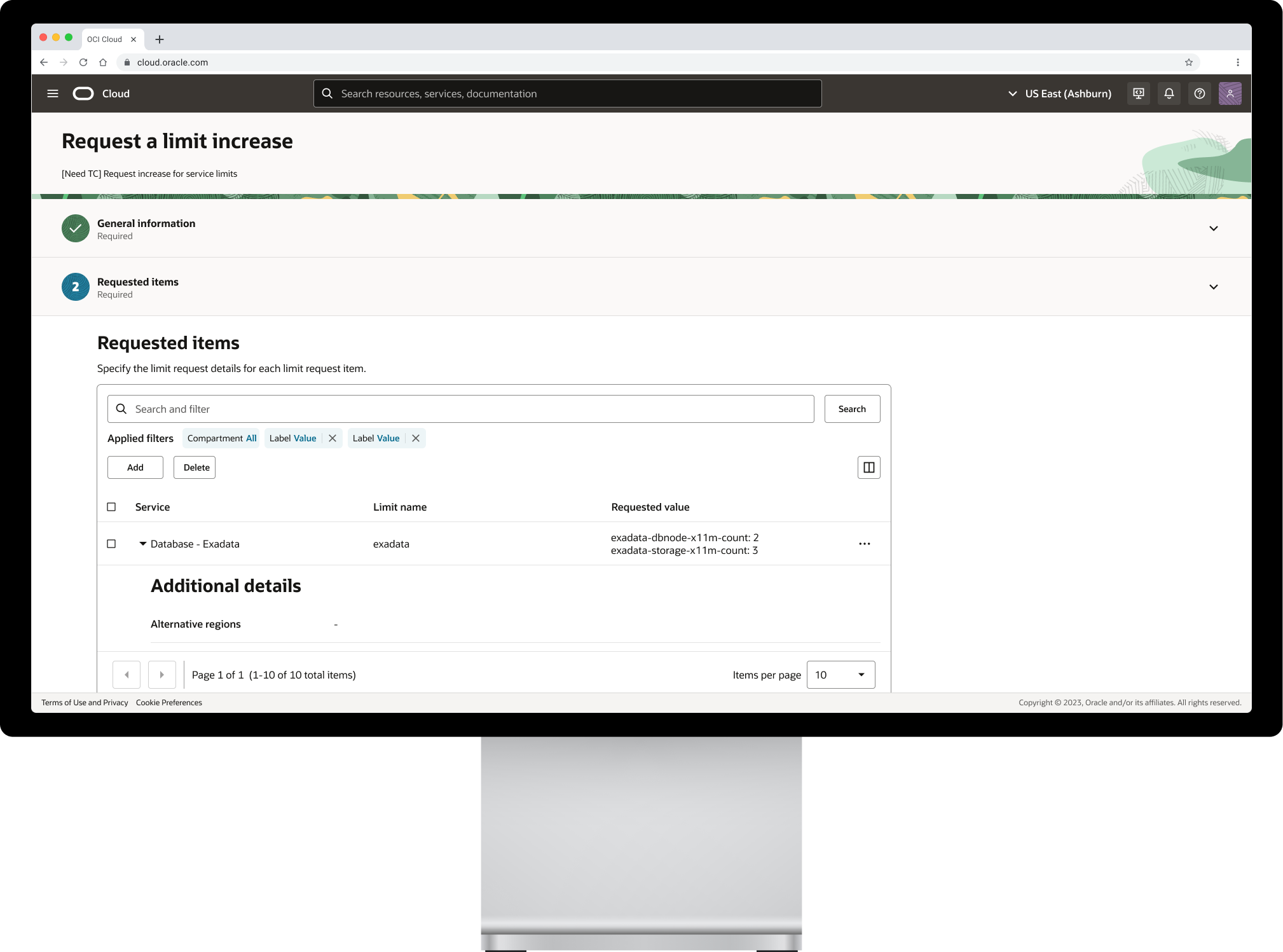Remove the first Label Value filter

tap(333, 438)
